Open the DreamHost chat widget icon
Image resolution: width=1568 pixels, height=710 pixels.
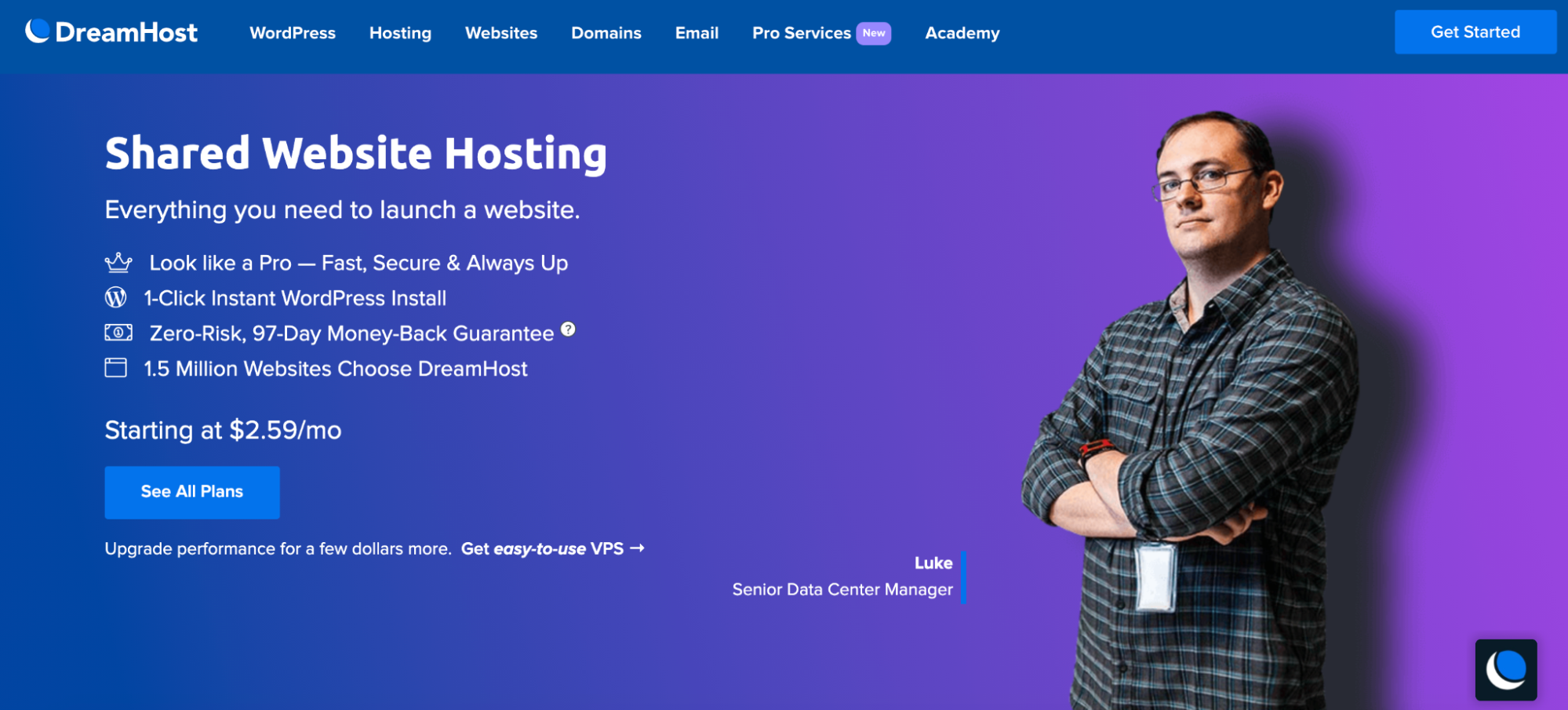[1506, 670]
